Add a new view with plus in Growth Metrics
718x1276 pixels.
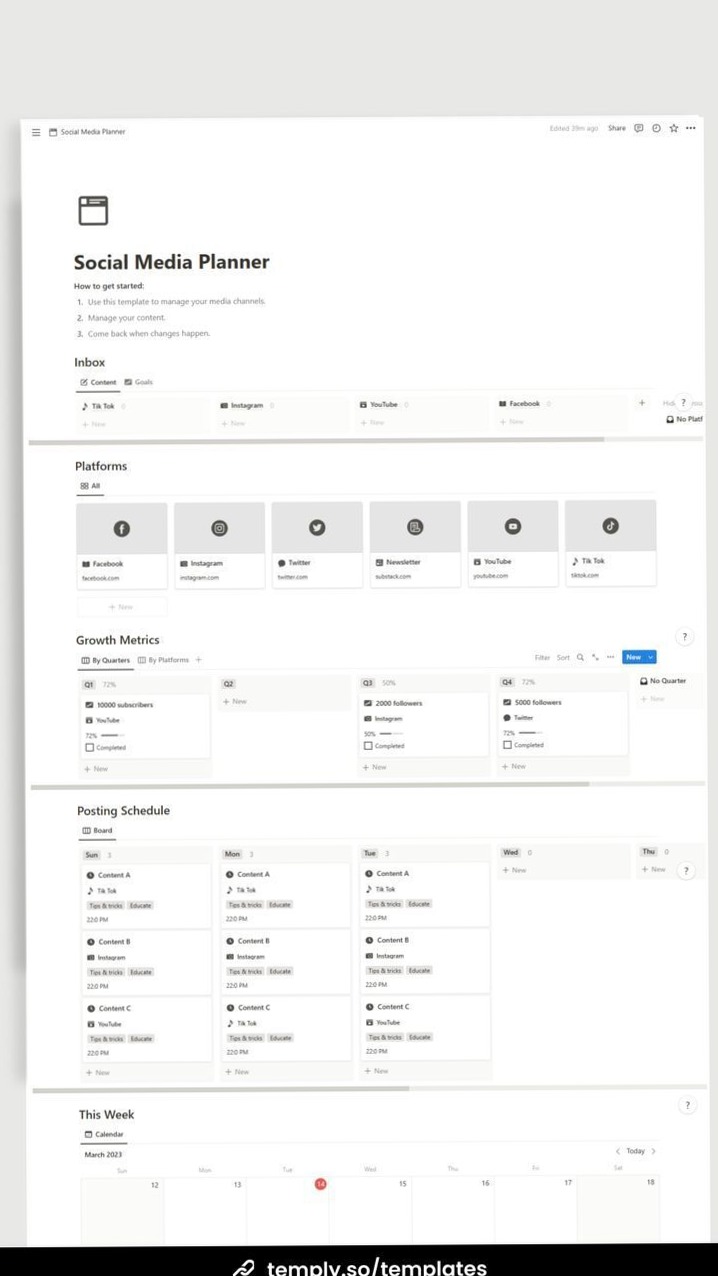point(198,660)
